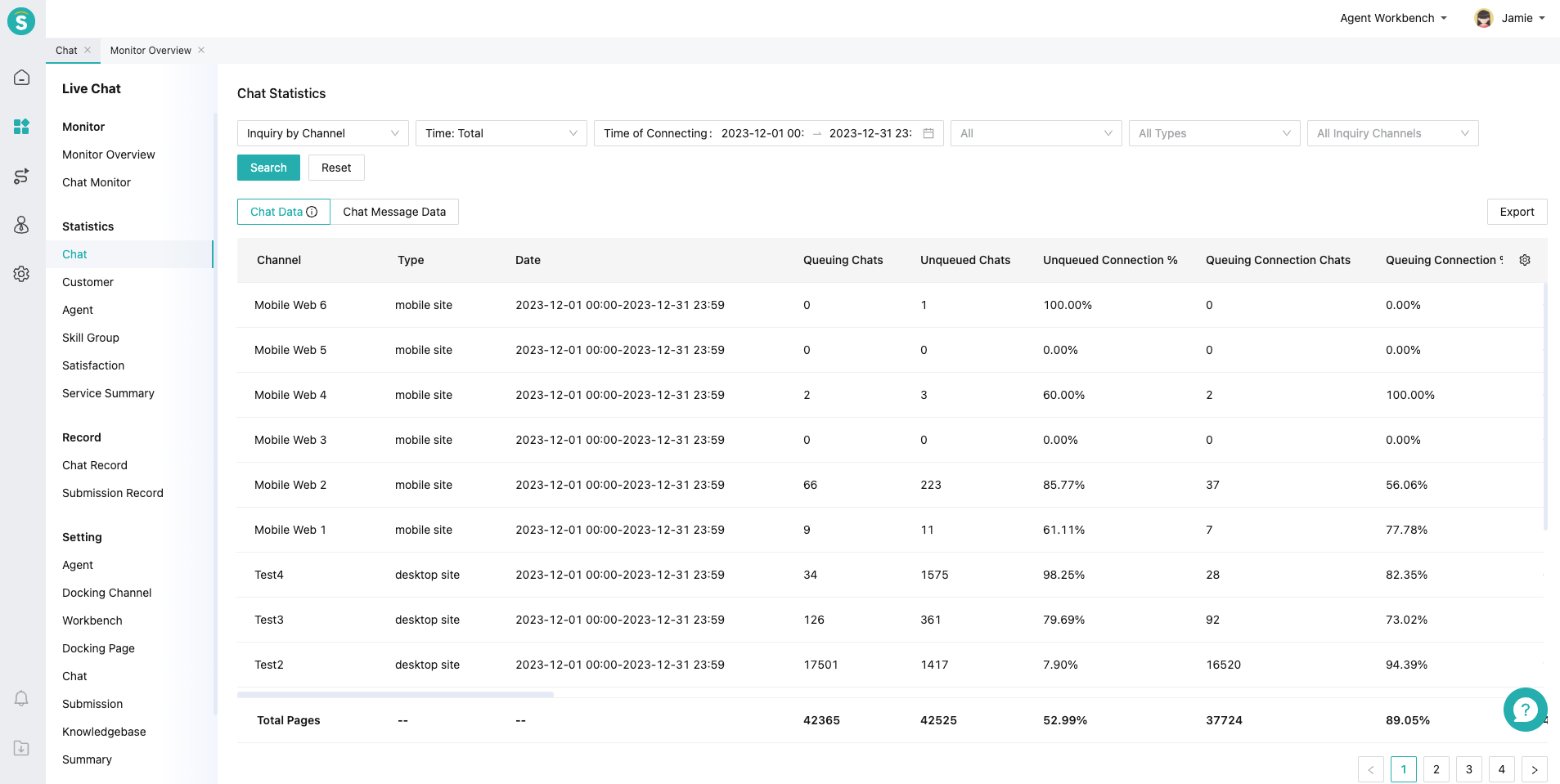Open Summary setting
1560x784 pixels.
[x=87, y=759]
